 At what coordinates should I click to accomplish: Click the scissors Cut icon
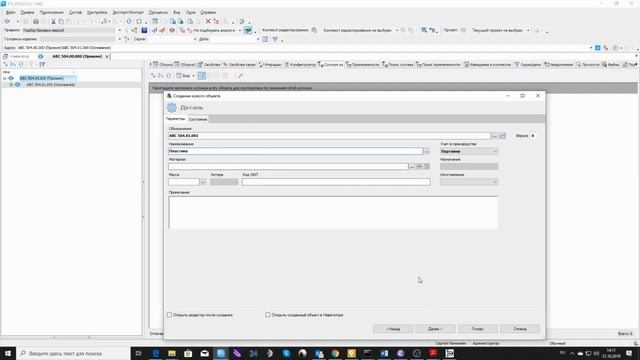coord(53,21)
